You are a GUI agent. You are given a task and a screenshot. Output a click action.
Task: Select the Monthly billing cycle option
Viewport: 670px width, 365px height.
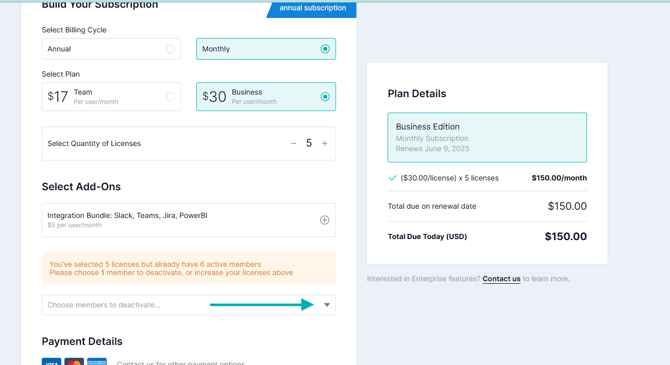pos(266,49)
